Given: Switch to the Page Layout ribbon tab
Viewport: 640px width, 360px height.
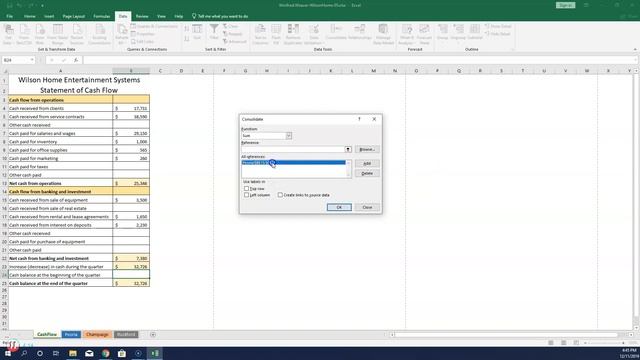Looking at the screenshot, I should pos(73,16).
